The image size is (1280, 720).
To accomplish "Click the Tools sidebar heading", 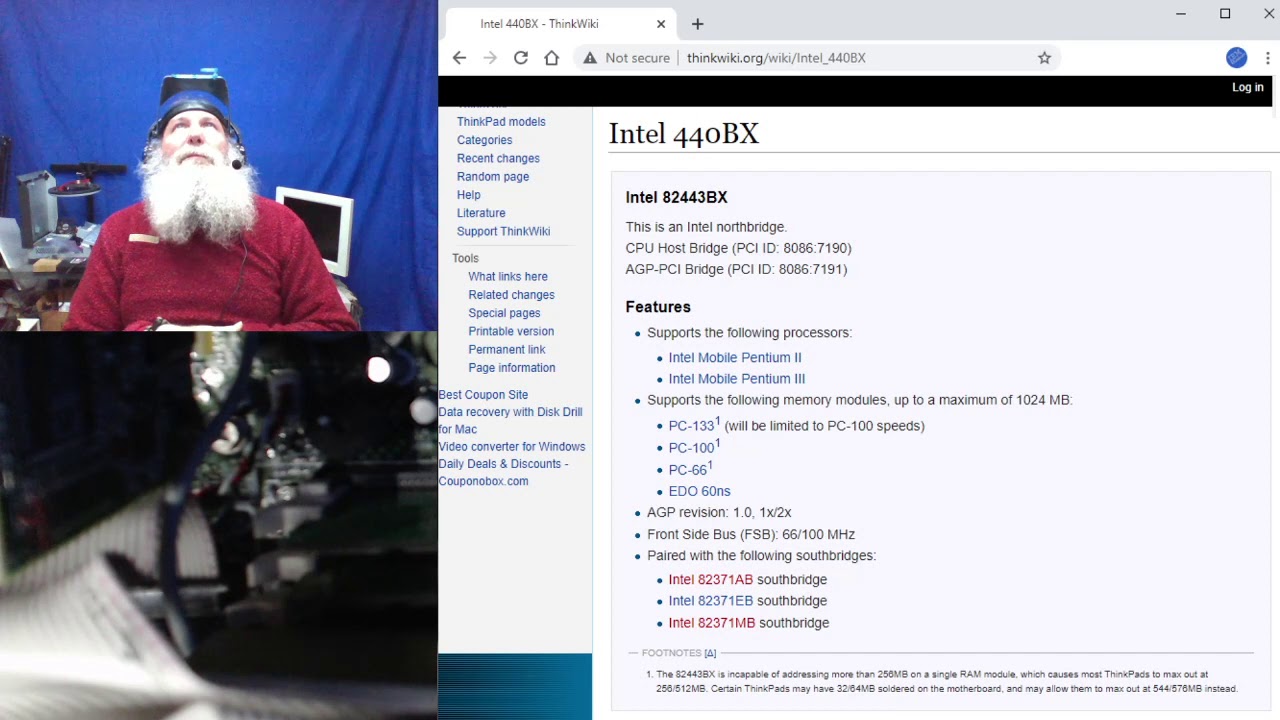I will (465, 258).
